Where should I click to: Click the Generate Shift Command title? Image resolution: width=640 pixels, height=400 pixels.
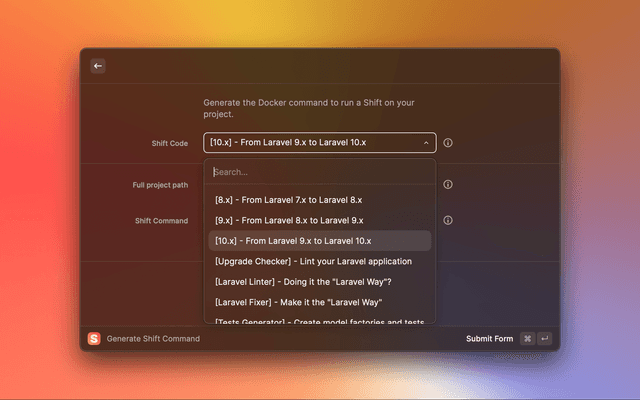(x=153, y=339)
